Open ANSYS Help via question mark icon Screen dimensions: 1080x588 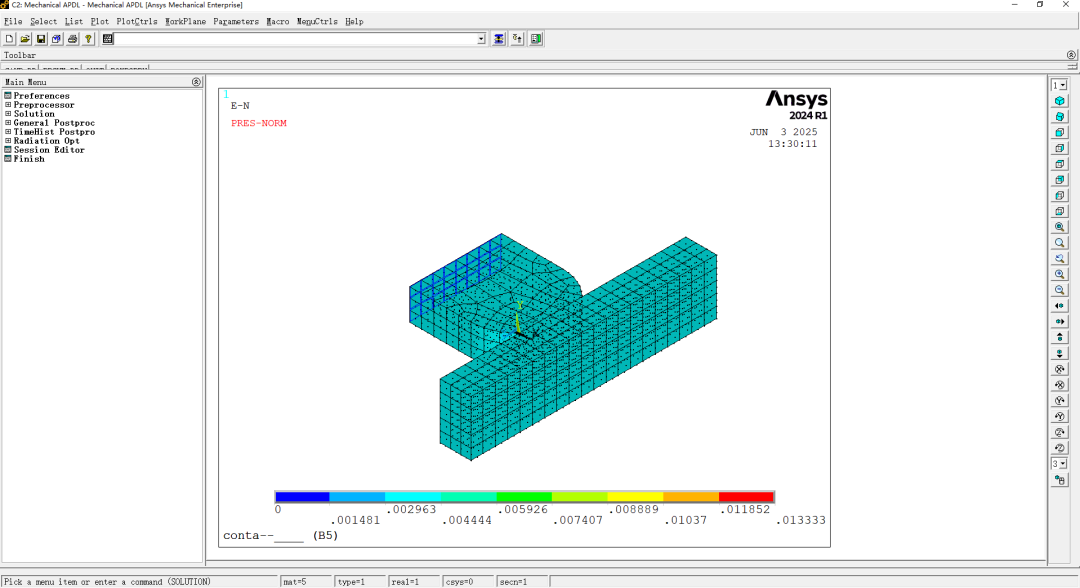click(89, 39)
